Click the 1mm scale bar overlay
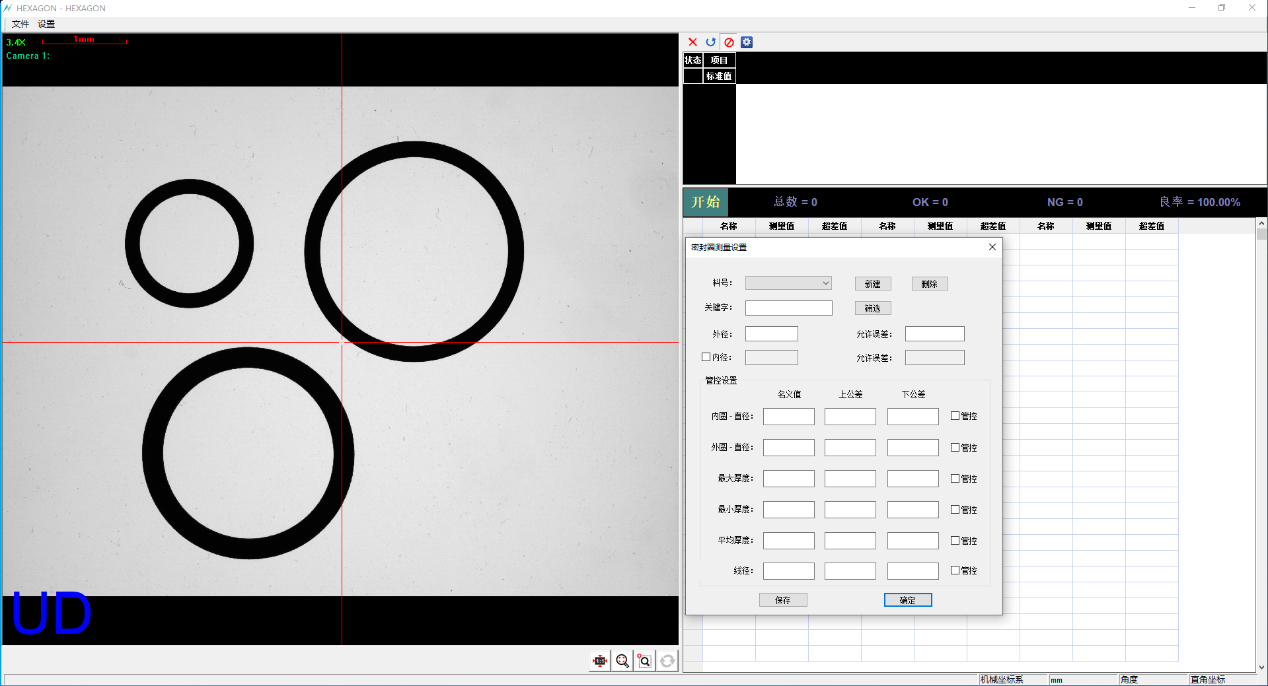 [x=84, y=40]
